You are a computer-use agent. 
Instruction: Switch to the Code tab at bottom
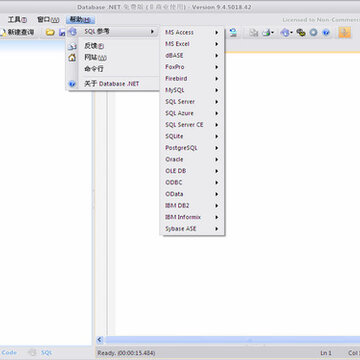(9, 352)
